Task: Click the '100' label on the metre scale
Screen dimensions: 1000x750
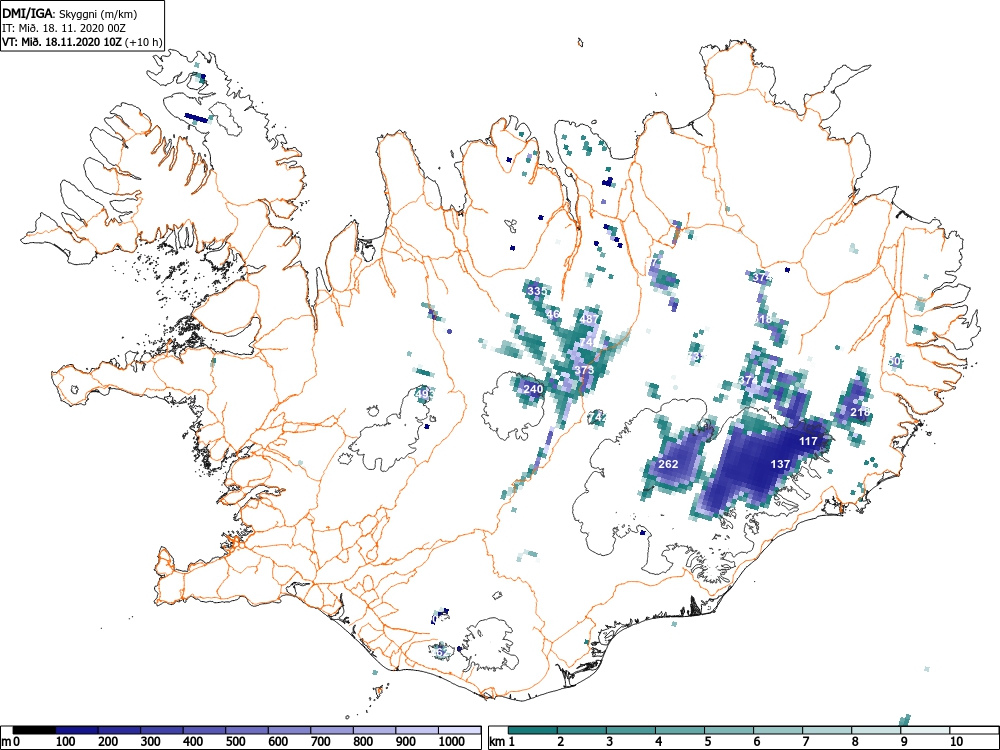Action: pos(66,742)
